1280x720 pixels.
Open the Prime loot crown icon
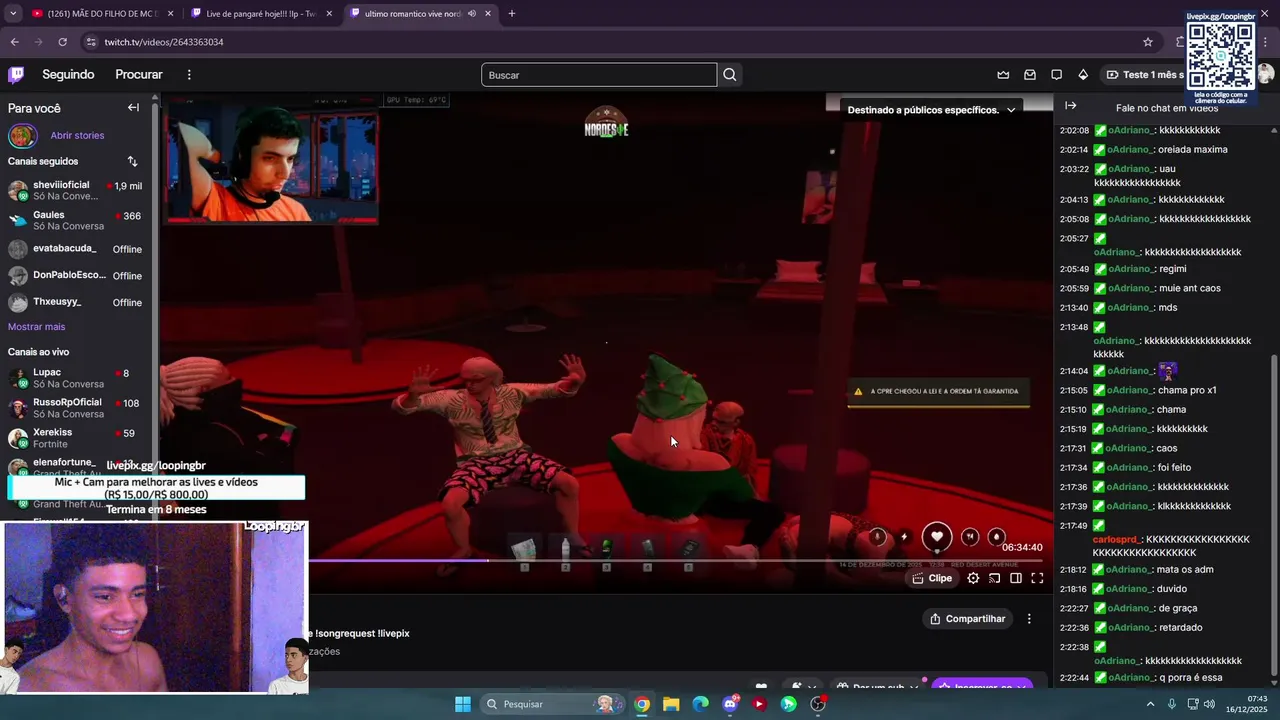1003,75
